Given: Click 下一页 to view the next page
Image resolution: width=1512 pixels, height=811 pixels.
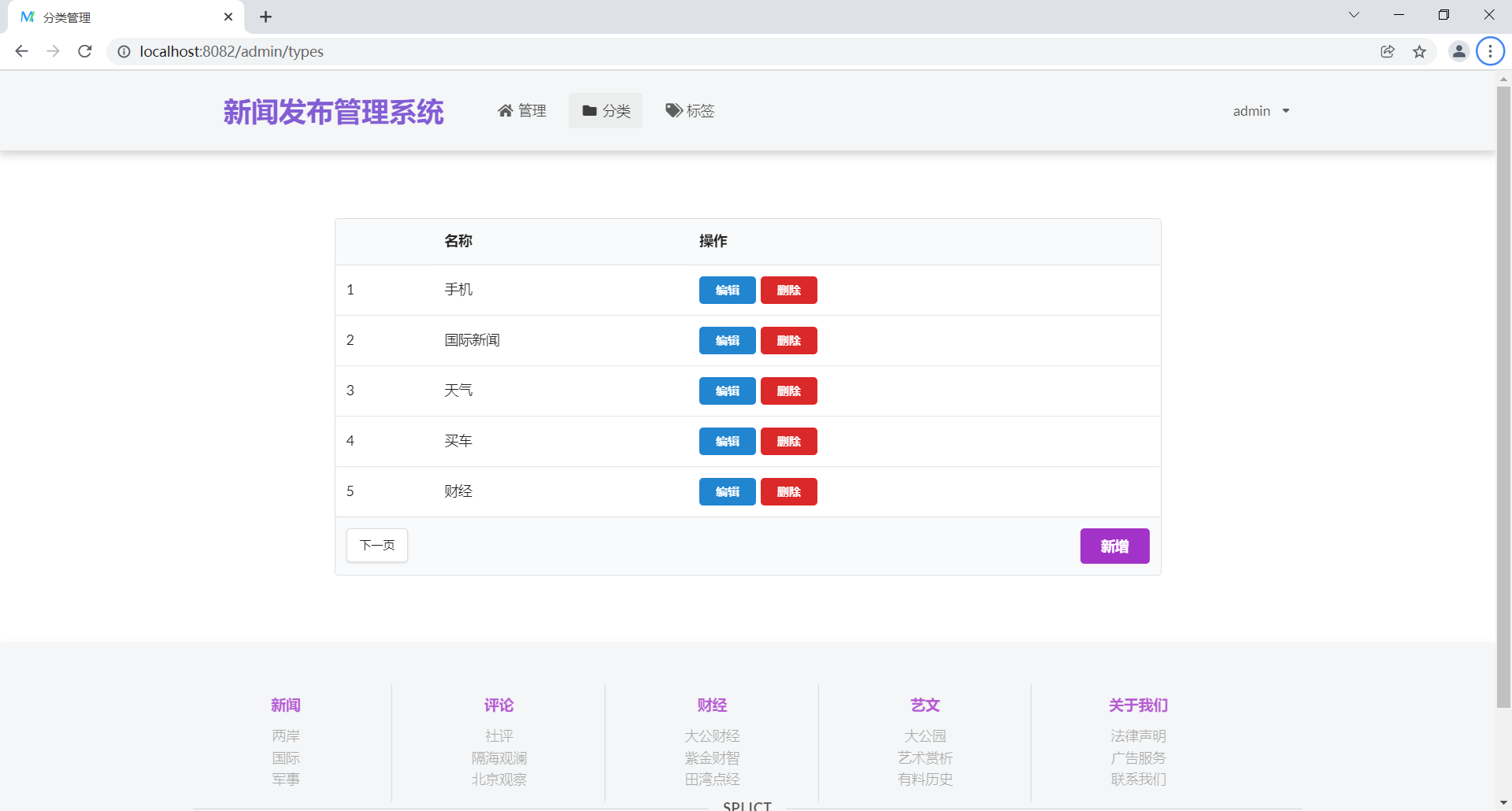Looking at the screenshot, I should (376, 545).
